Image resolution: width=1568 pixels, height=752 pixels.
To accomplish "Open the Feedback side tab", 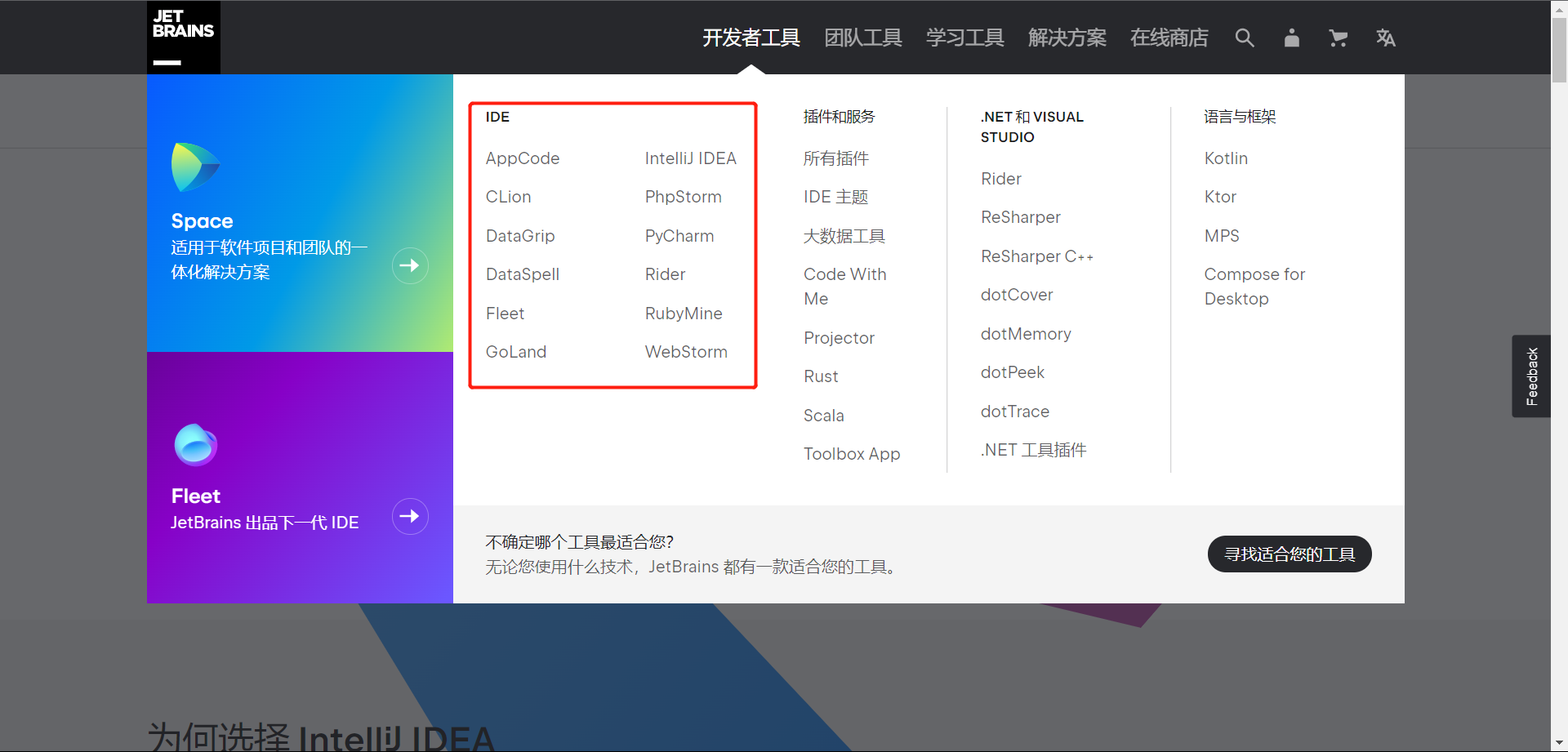I will pyautogui.click(x=1531, y=376).
